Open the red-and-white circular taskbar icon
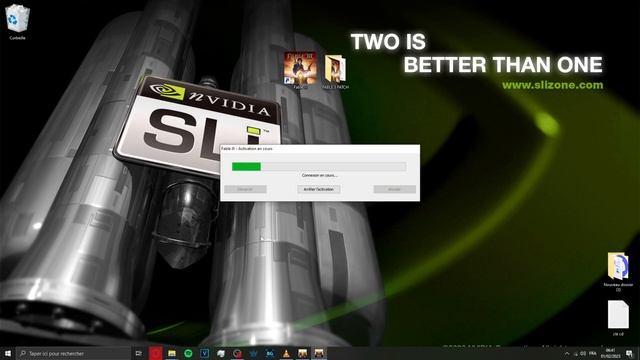640x360 pixels. point(237,353)
